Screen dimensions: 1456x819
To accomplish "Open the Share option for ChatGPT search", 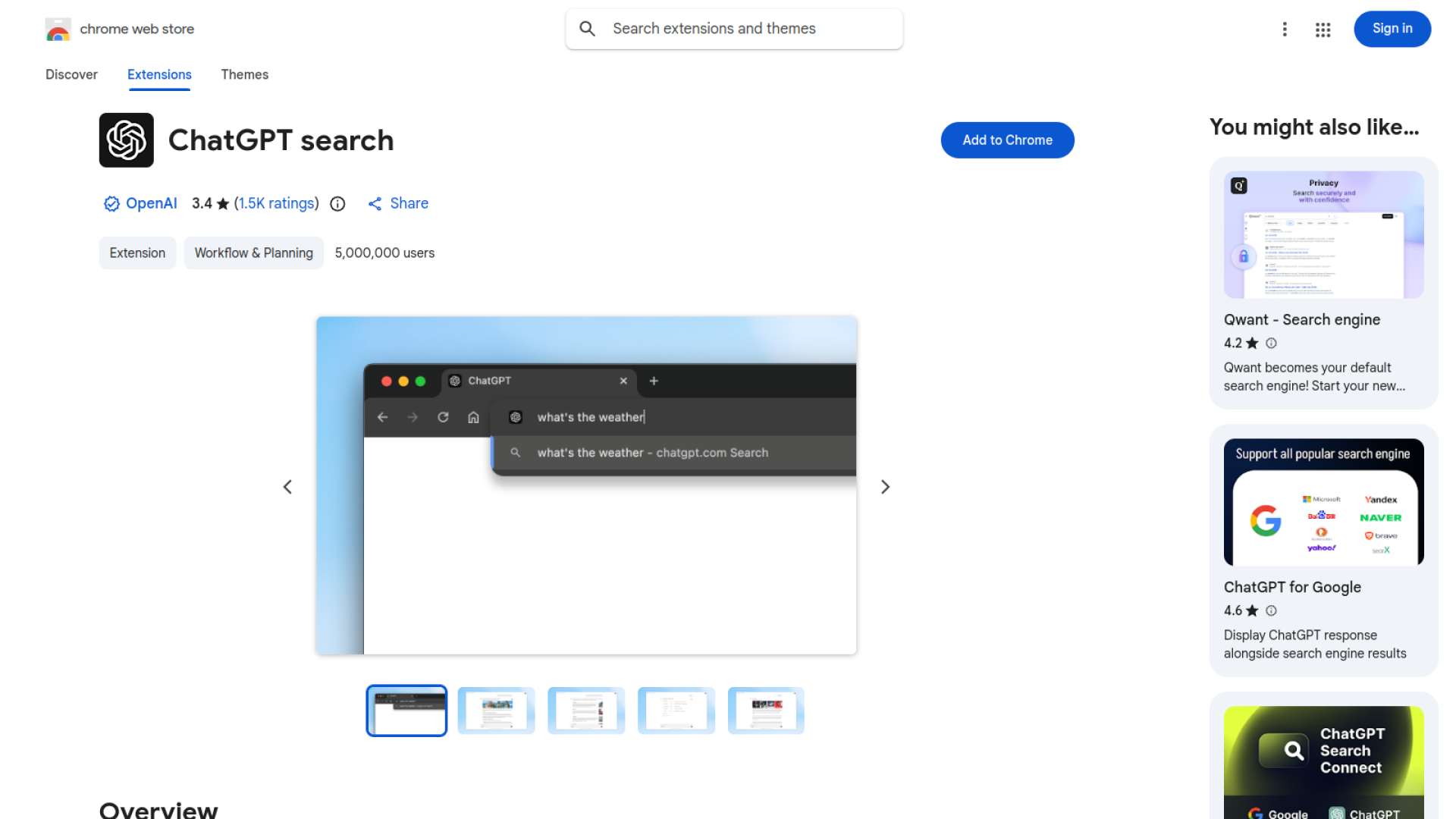I will [x=397, y=203].
